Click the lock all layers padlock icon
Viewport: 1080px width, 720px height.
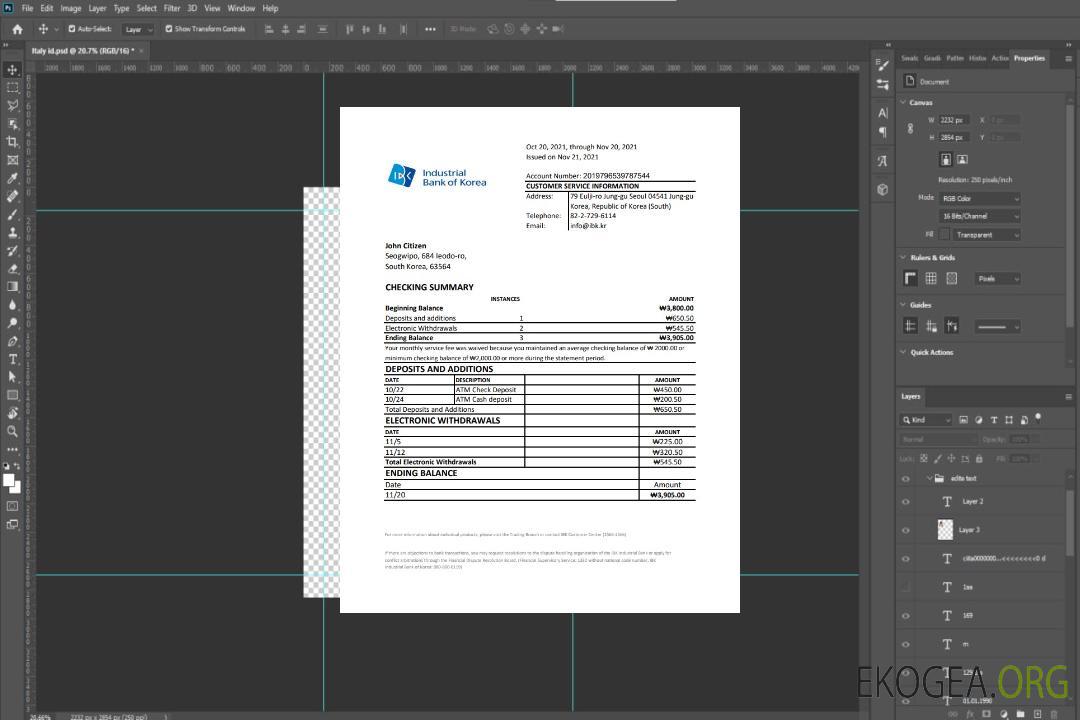tap(979, 458)
